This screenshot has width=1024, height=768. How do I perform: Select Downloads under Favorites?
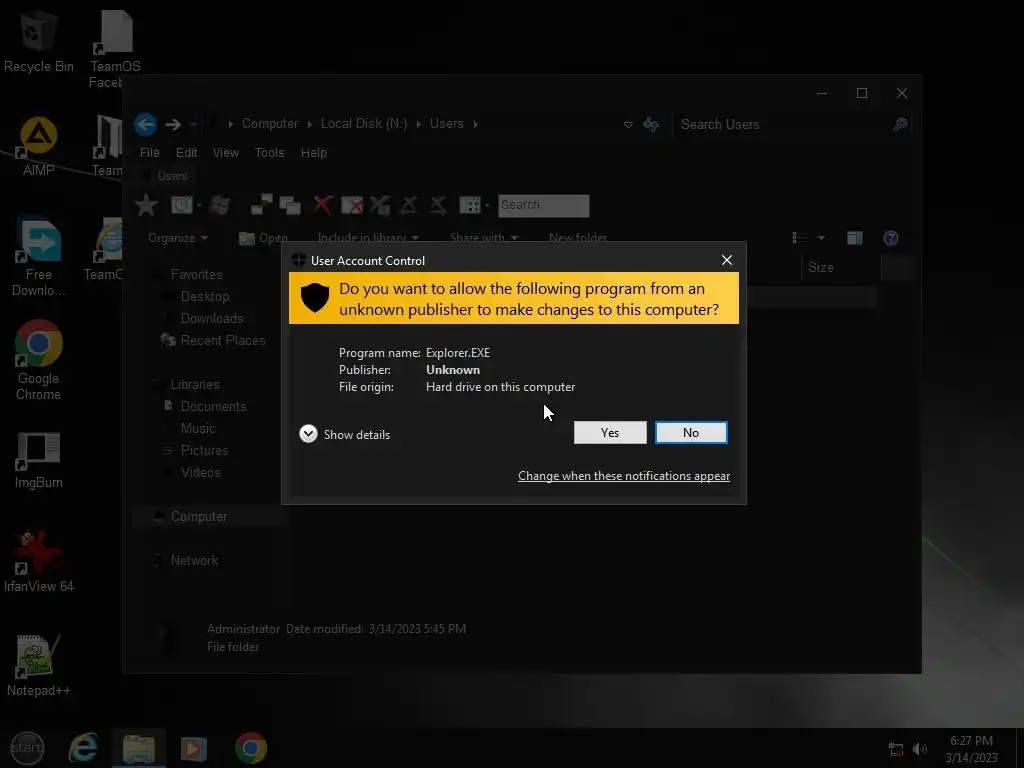click(212, 319)
